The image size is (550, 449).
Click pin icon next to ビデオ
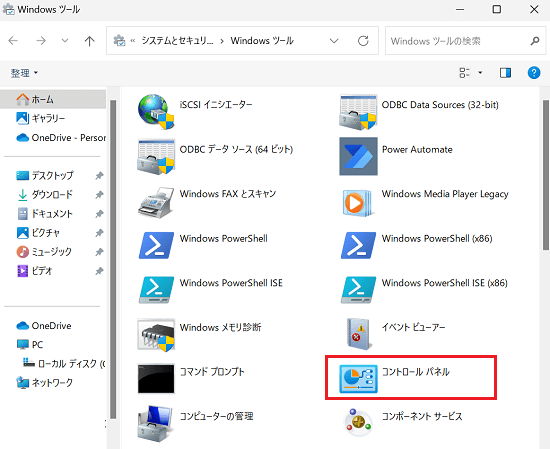99,271
